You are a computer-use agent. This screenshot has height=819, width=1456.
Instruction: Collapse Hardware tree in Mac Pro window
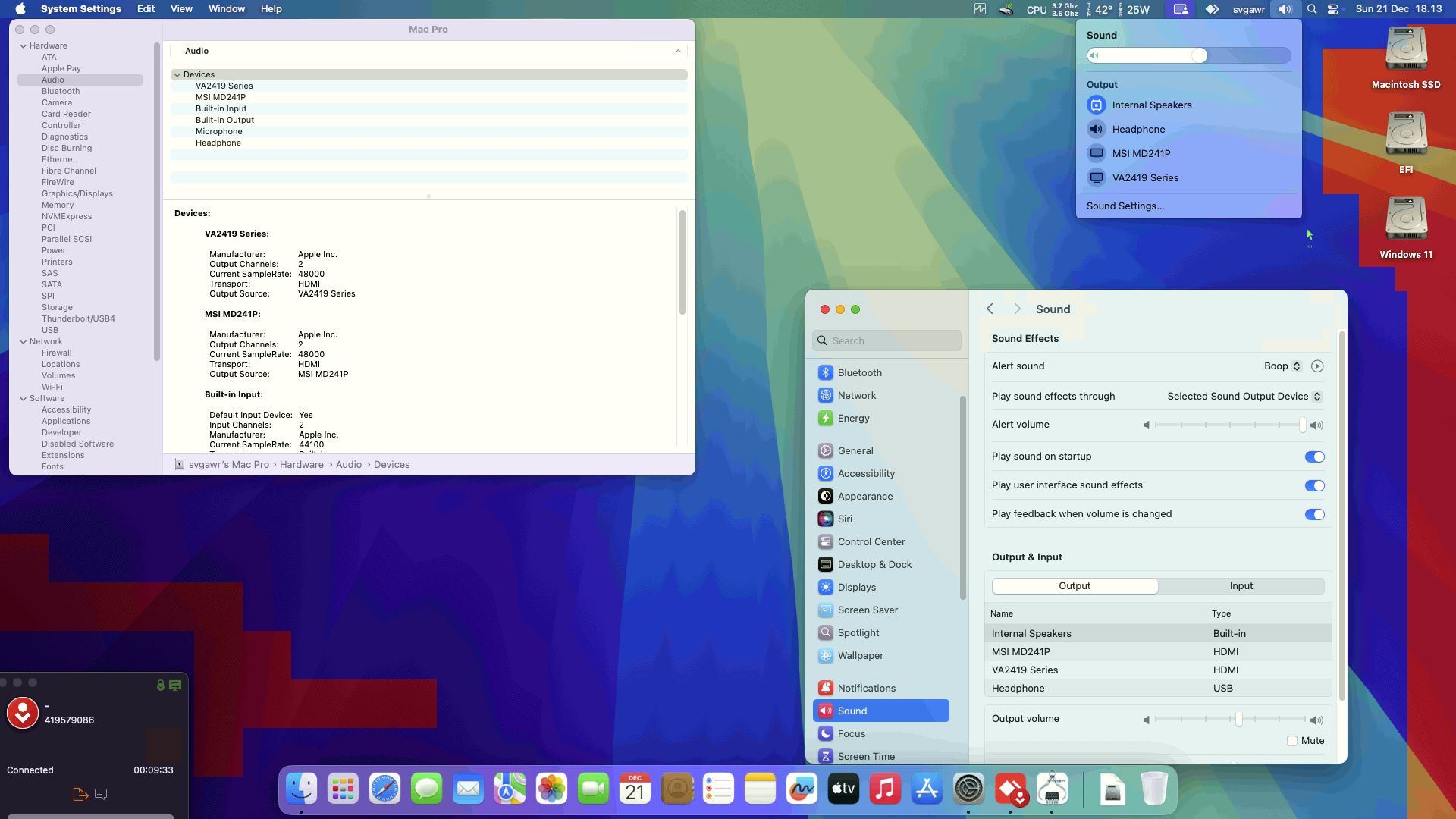(24, 46)
